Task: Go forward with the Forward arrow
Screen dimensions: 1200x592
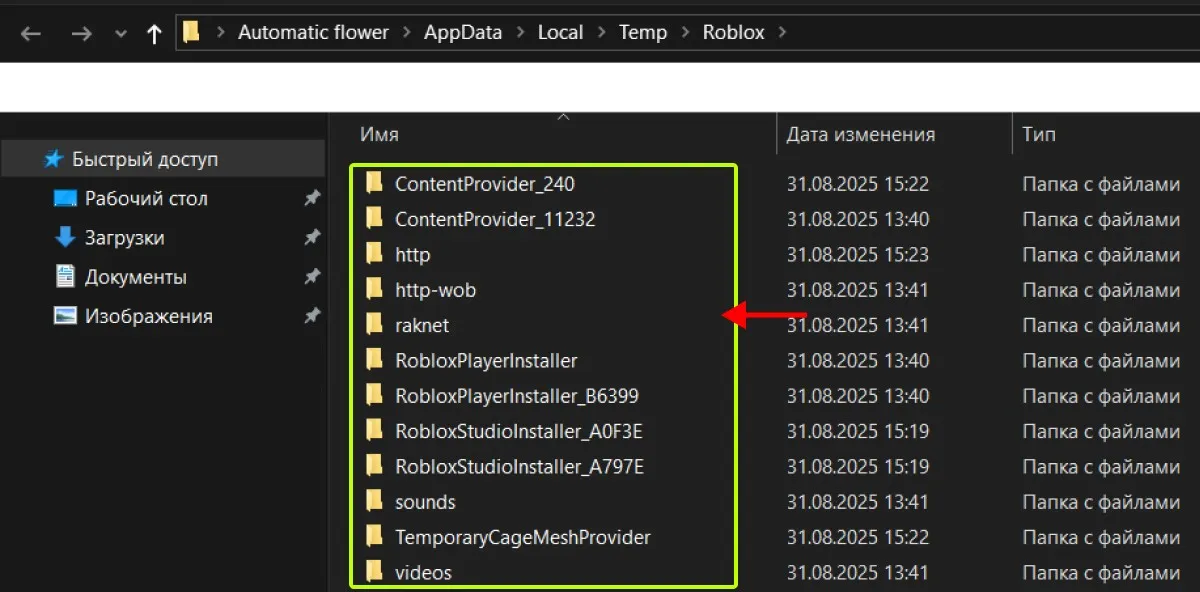Action: pos(81,33)
